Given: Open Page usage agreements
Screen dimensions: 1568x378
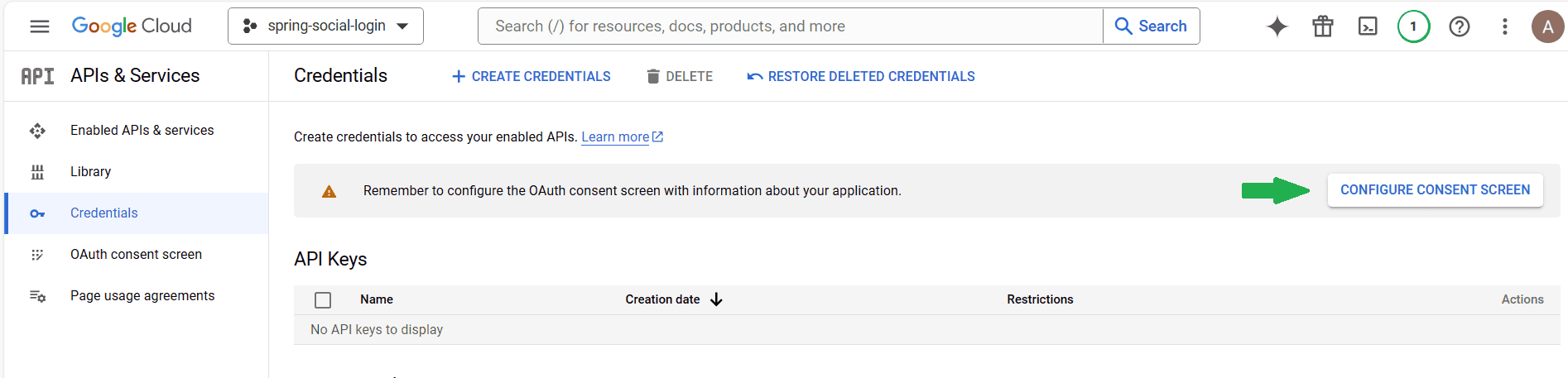Looking at the screenshot, I should pos(142,296).
